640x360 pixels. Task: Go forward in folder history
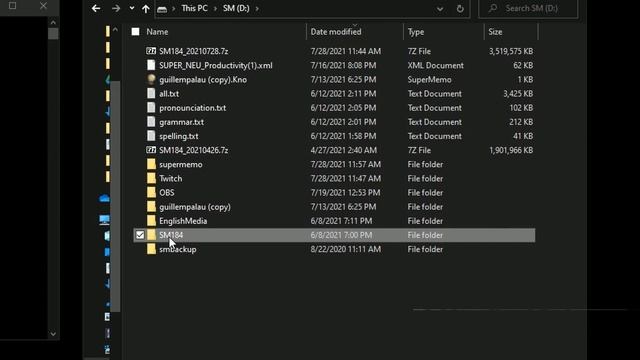click(x=116, y=8)
